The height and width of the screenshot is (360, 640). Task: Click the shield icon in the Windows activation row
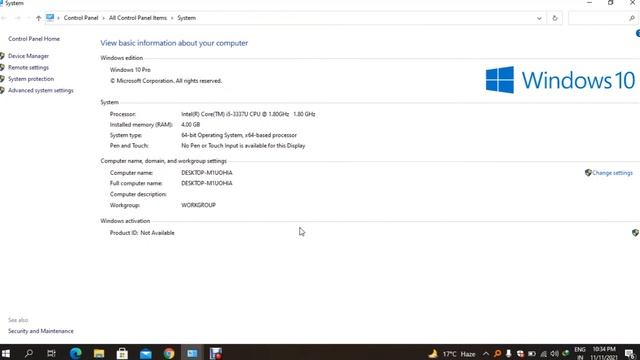point(635,233)
